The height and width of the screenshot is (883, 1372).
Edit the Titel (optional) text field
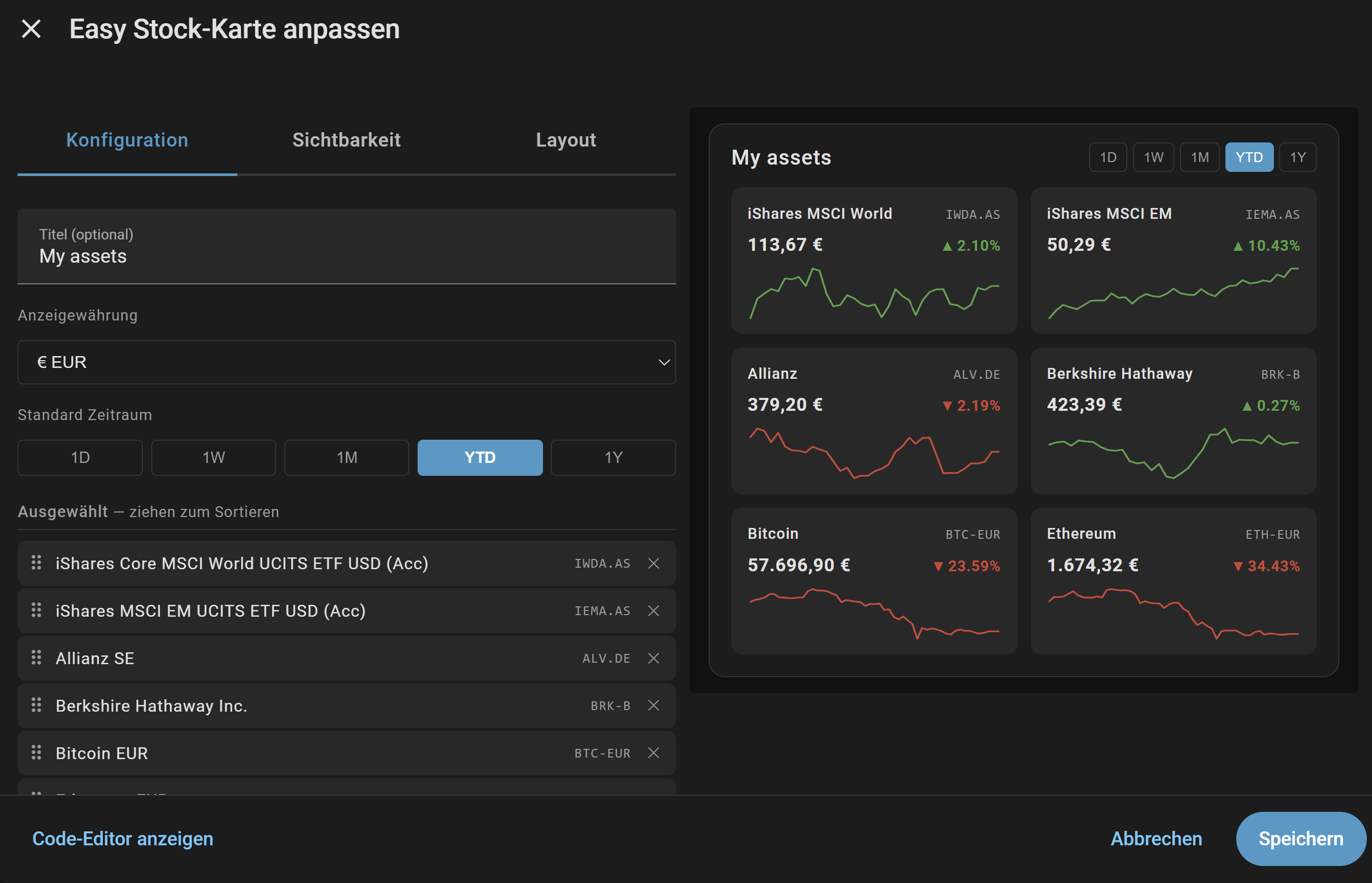[346, 247]
